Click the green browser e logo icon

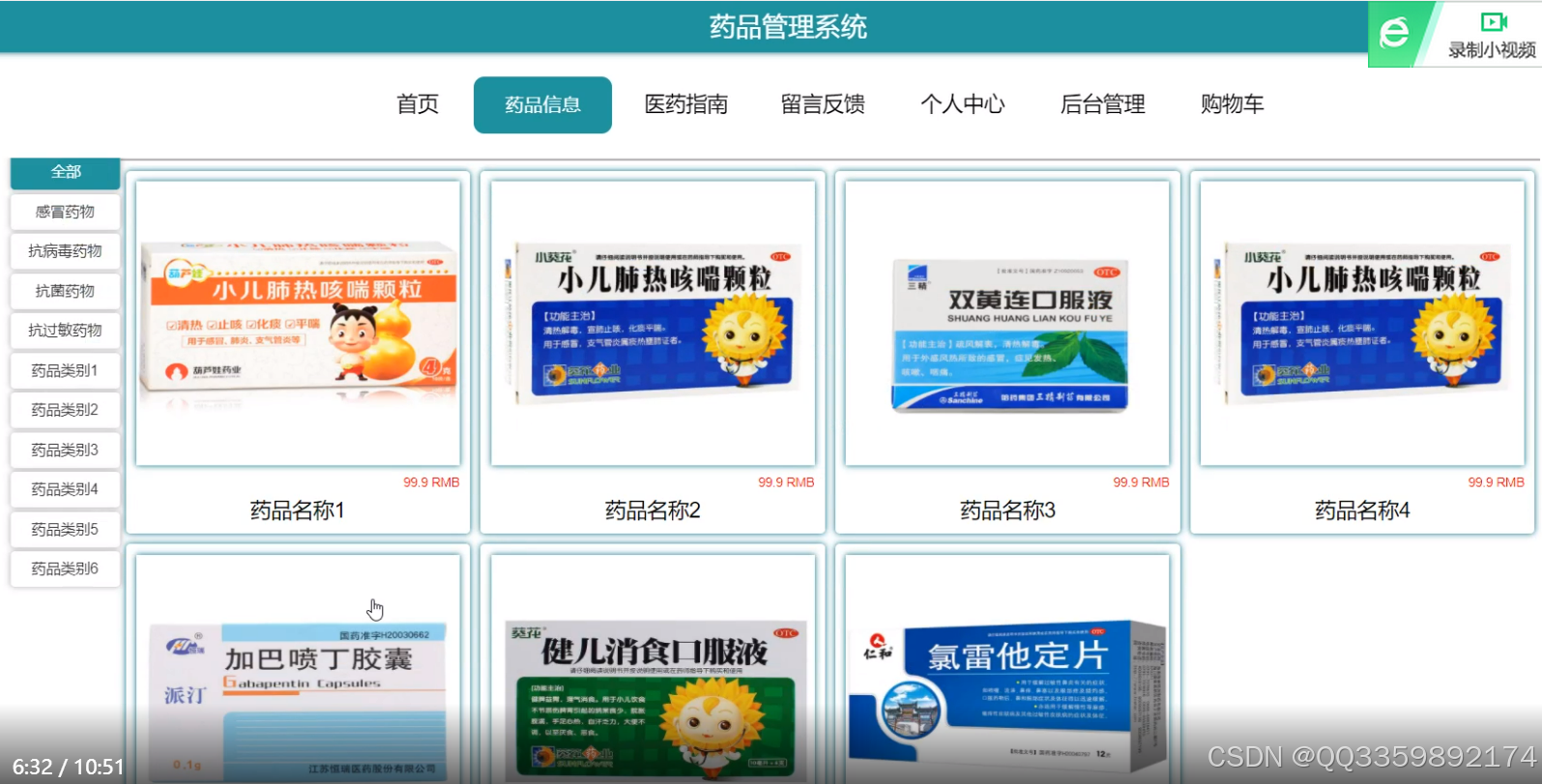[1394, 34]
